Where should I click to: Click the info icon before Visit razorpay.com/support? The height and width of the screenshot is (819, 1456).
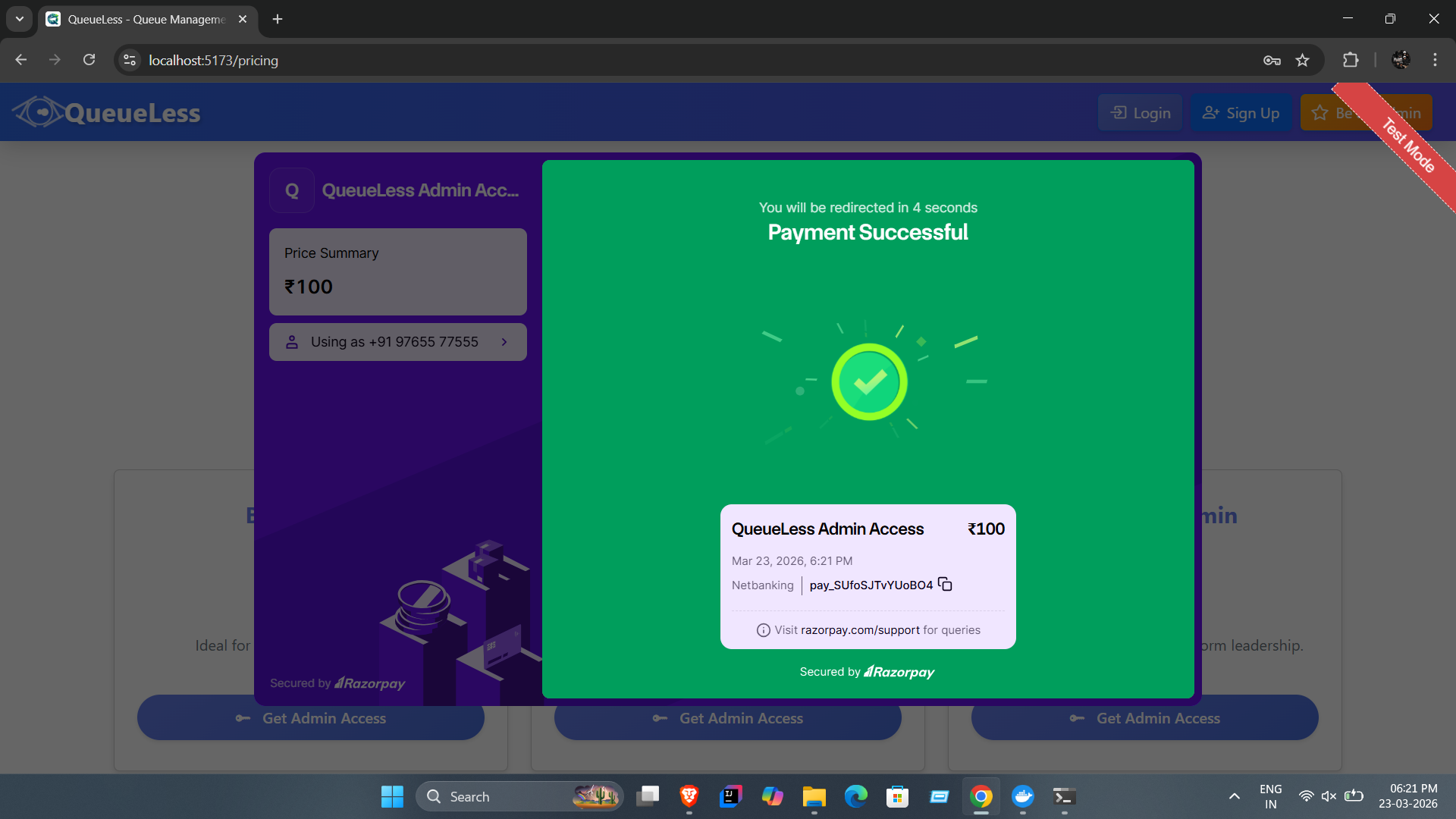click(763, 630)
